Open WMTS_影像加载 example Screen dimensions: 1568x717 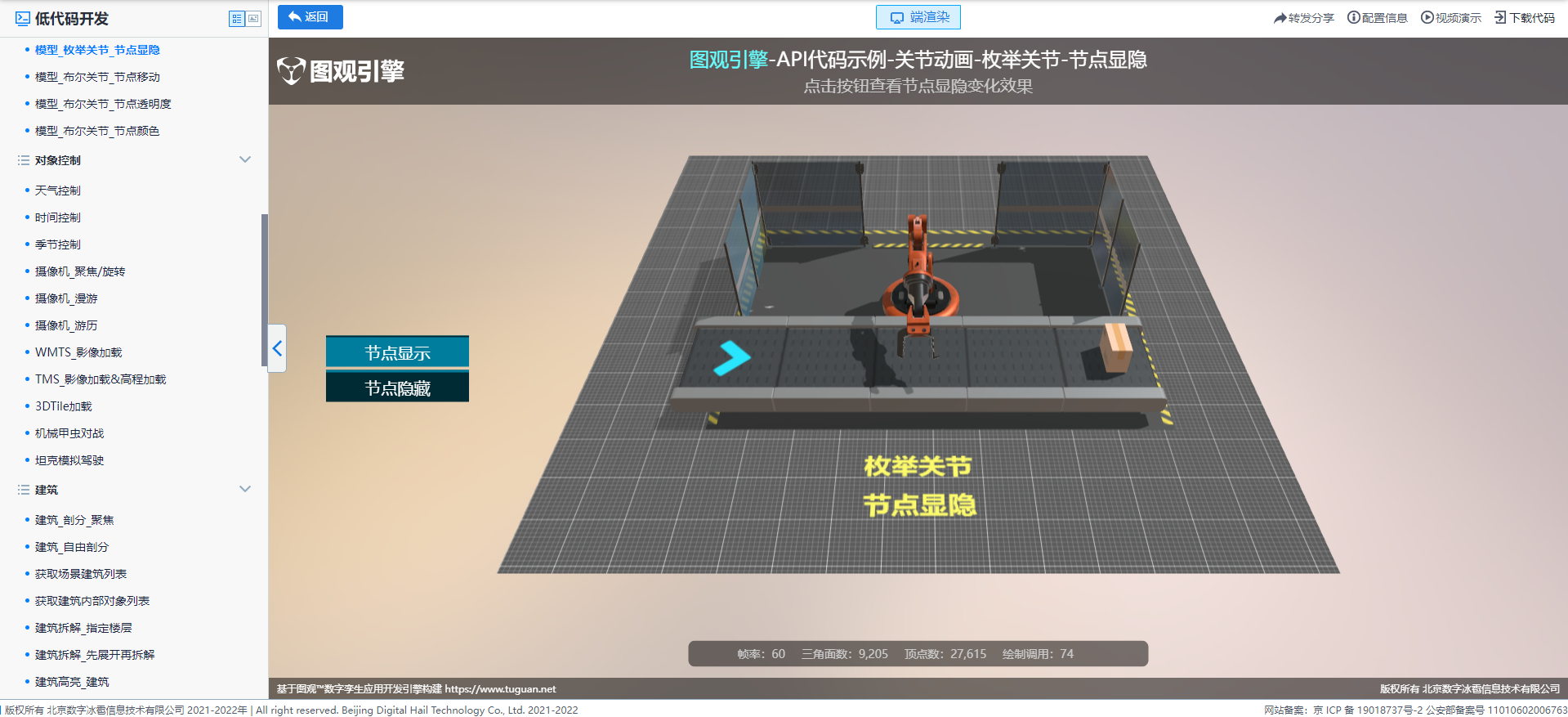78,352
